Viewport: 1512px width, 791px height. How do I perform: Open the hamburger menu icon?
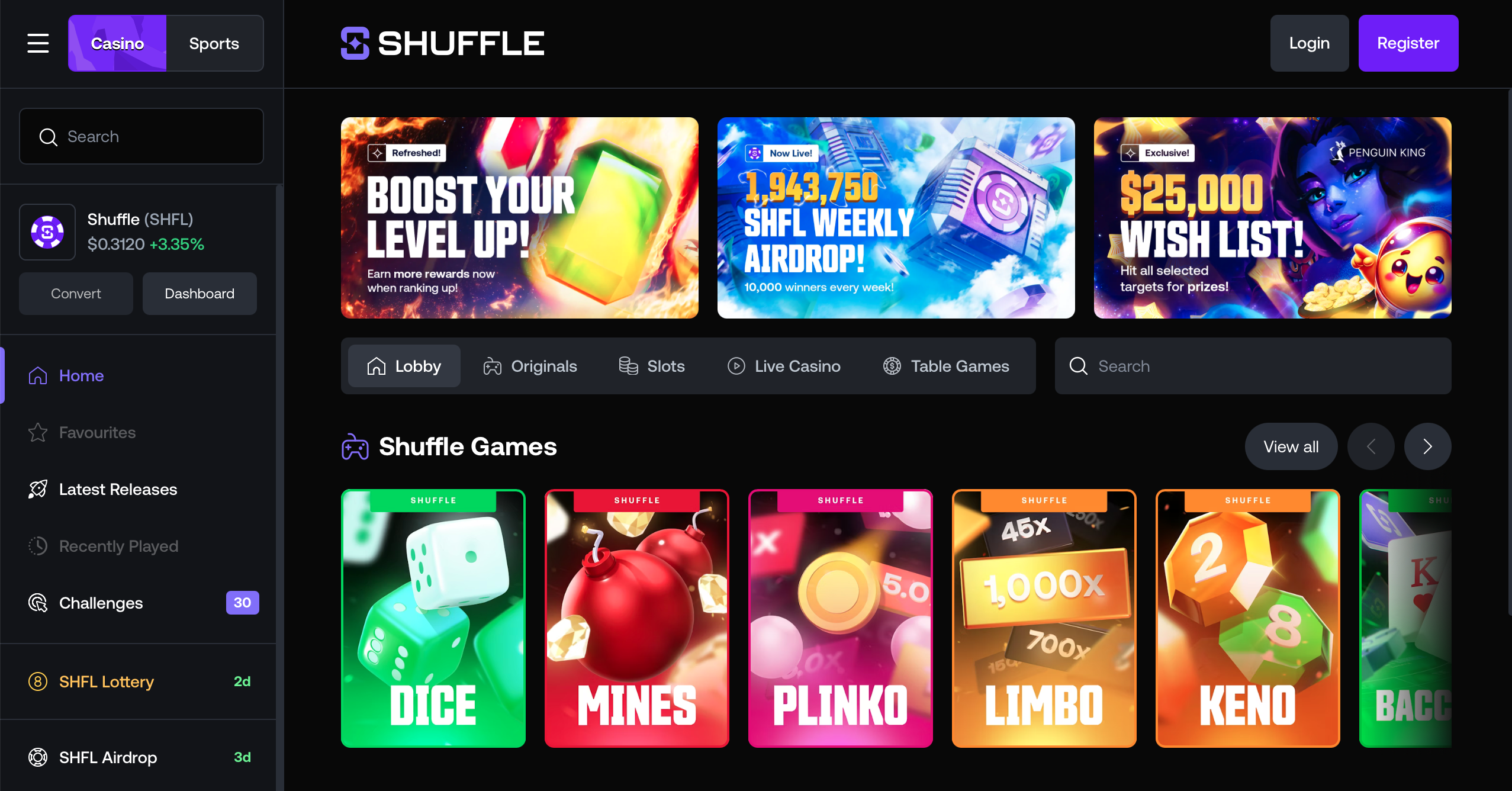[x=38, y=43]
